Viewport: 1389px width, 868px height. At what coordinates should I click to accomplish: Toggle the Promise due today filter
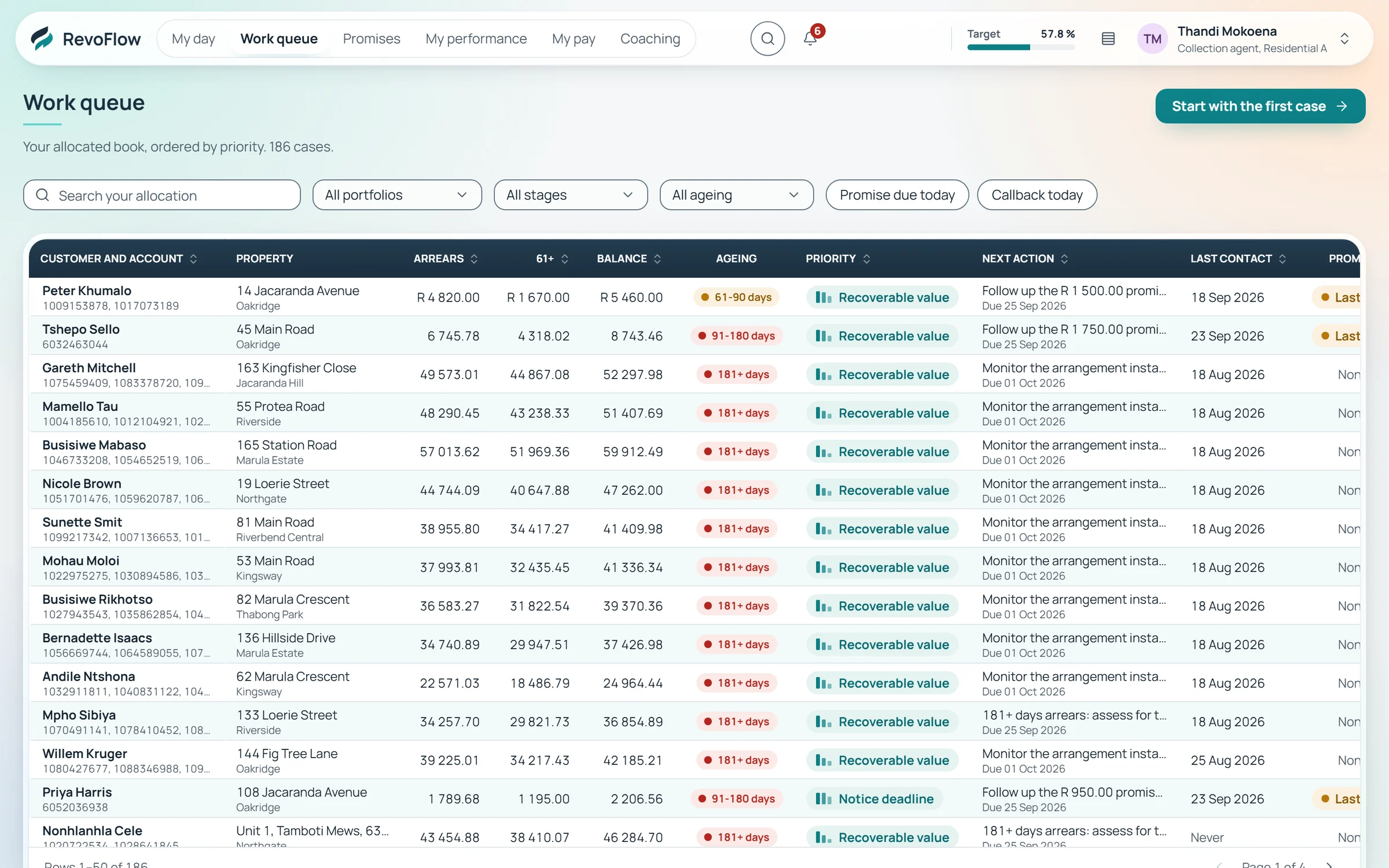[x=897, y=195]
